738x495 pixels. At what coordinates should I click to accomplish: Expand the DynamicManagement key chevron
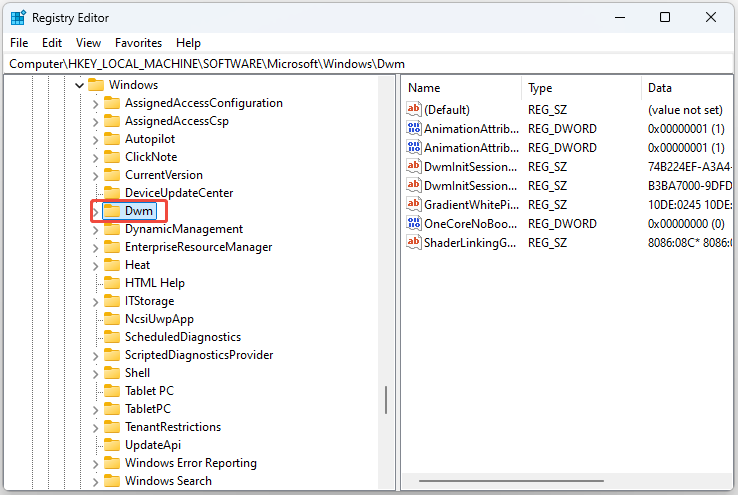tap(96, 230)
